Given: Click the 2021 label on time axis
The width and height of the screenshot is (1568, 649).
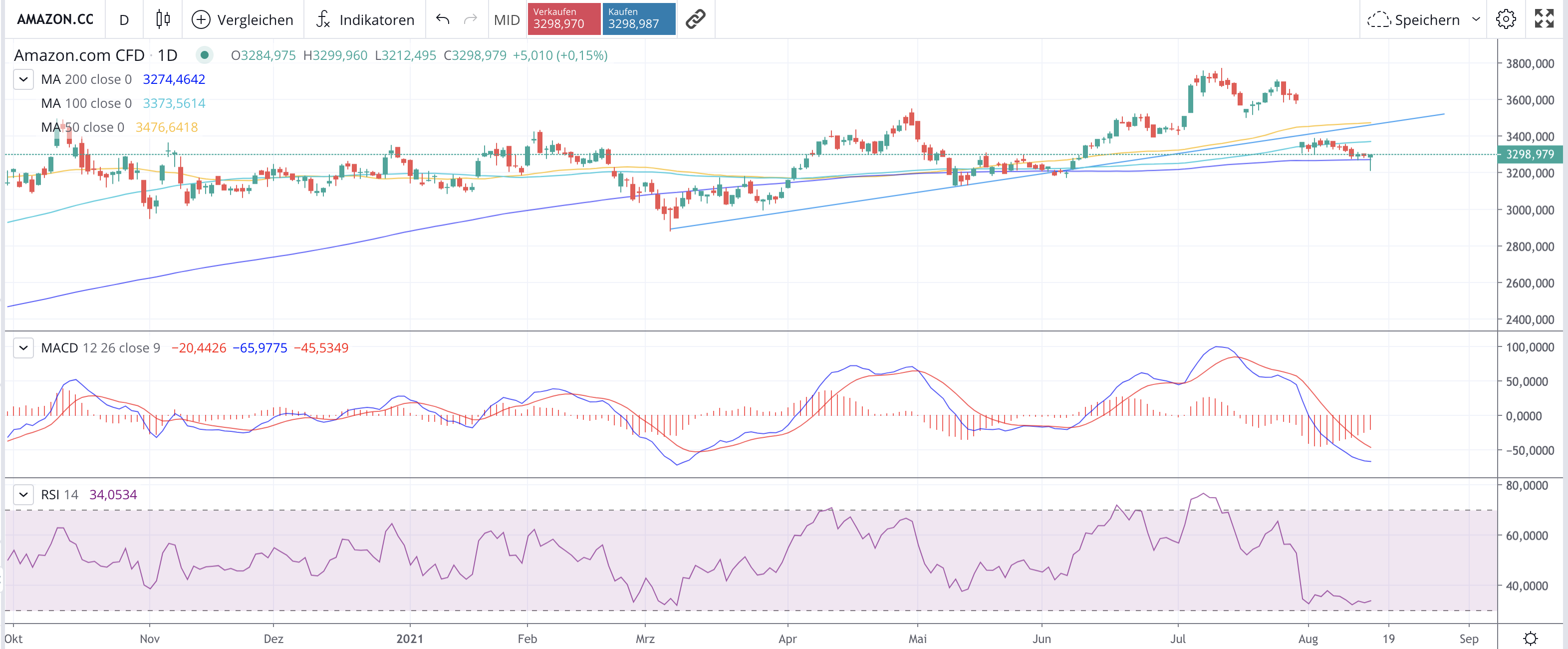Looking at the screenshot, I should 410,639.
